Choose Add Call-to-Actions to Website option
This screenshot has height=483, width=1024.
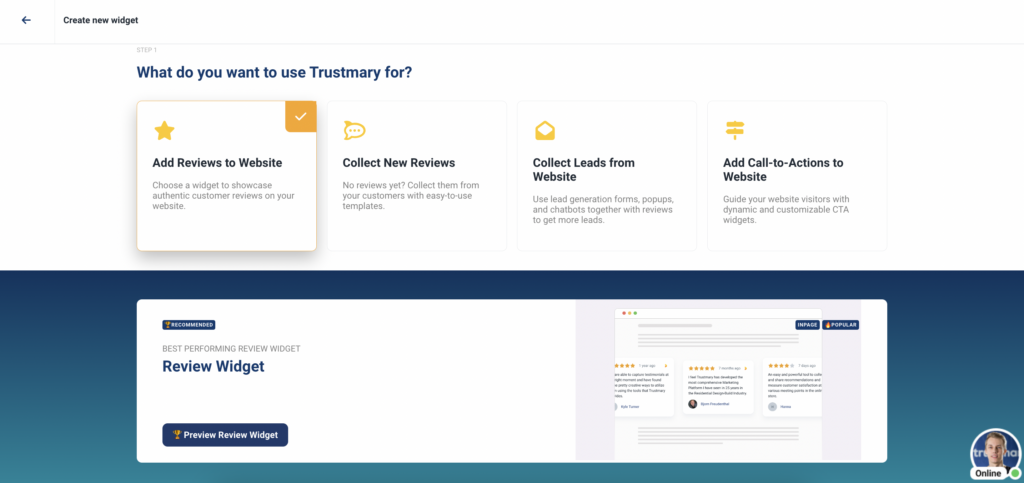(x=797, y=176)
